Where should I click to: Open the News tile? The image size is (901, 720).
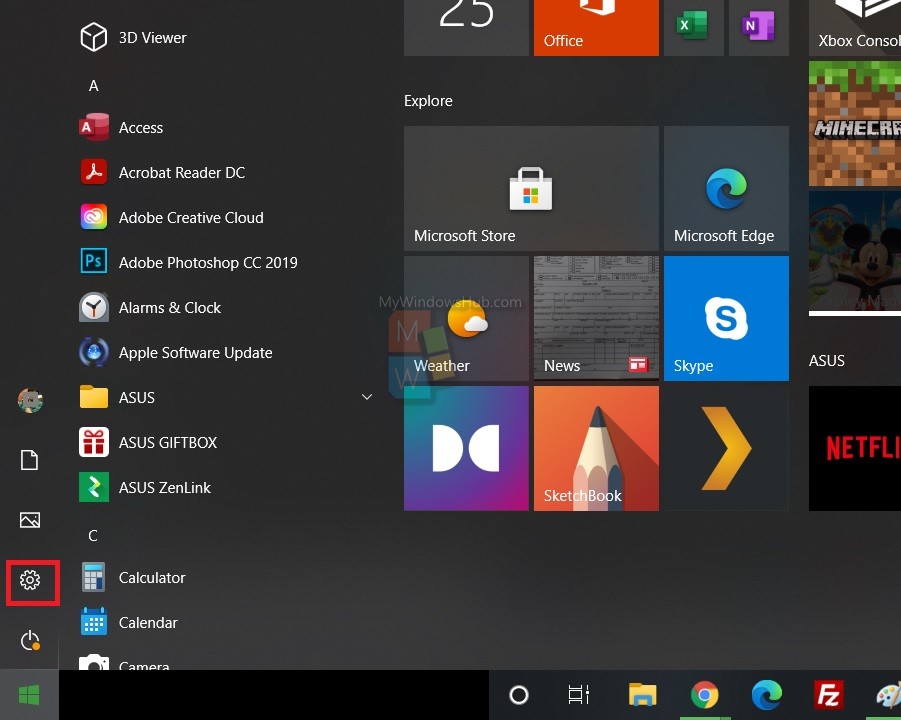pos(596,318)
